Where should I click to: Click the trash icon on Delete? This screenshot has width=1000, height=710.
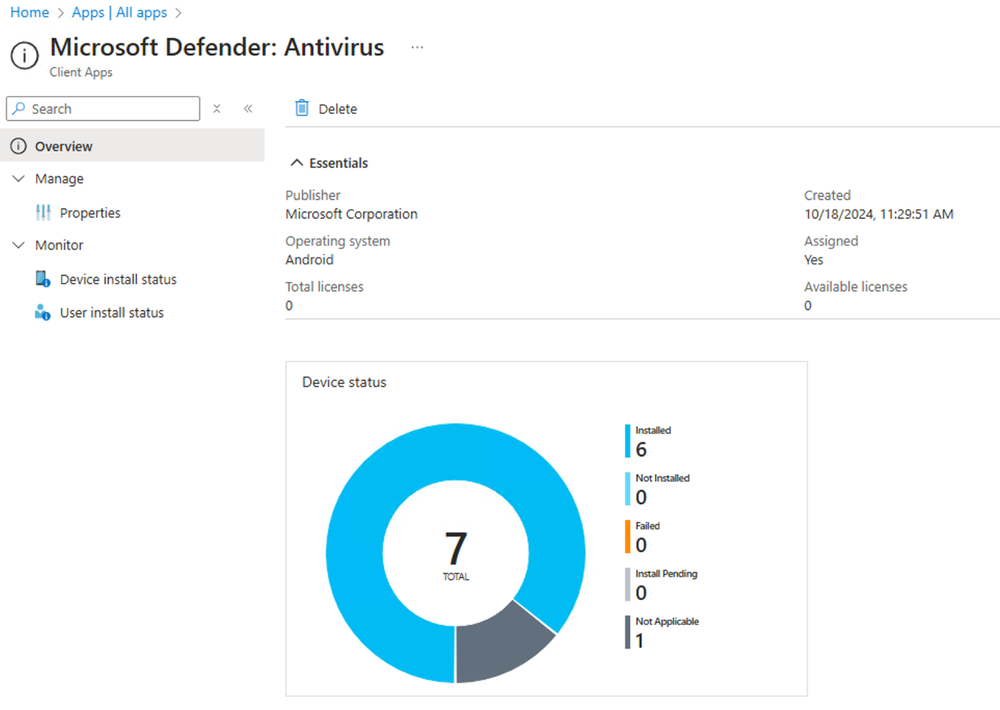tap(301, 108)
